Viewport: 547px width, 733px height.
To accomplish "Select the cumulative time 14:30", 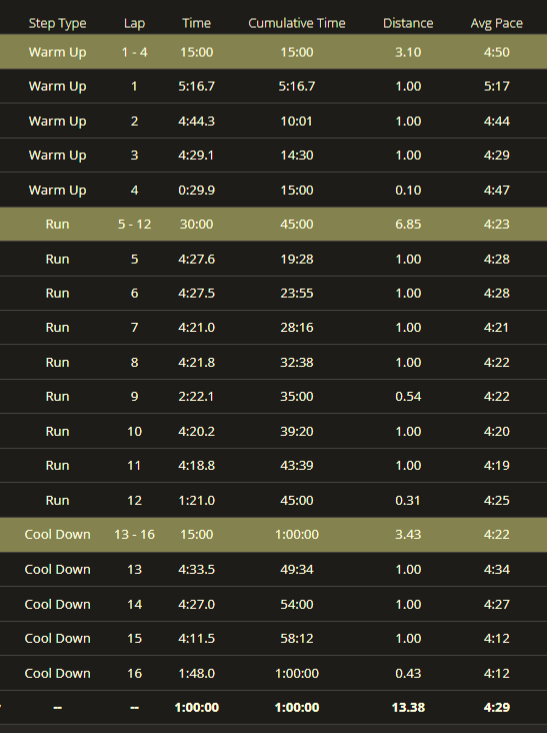I will 297,155.
